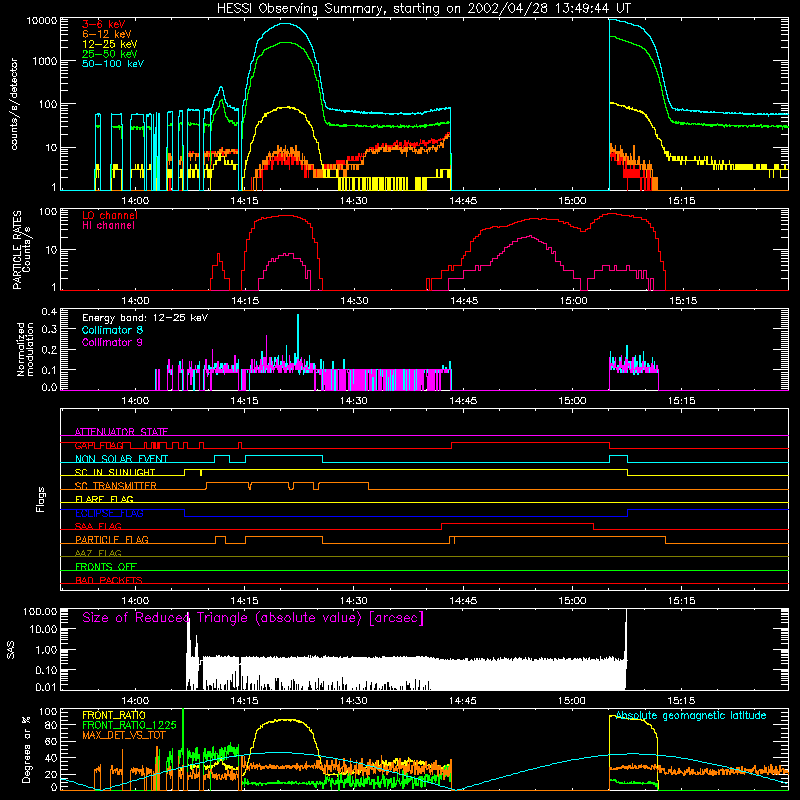Select the FRONT_RATIO legend label

(x=114, y=715)
